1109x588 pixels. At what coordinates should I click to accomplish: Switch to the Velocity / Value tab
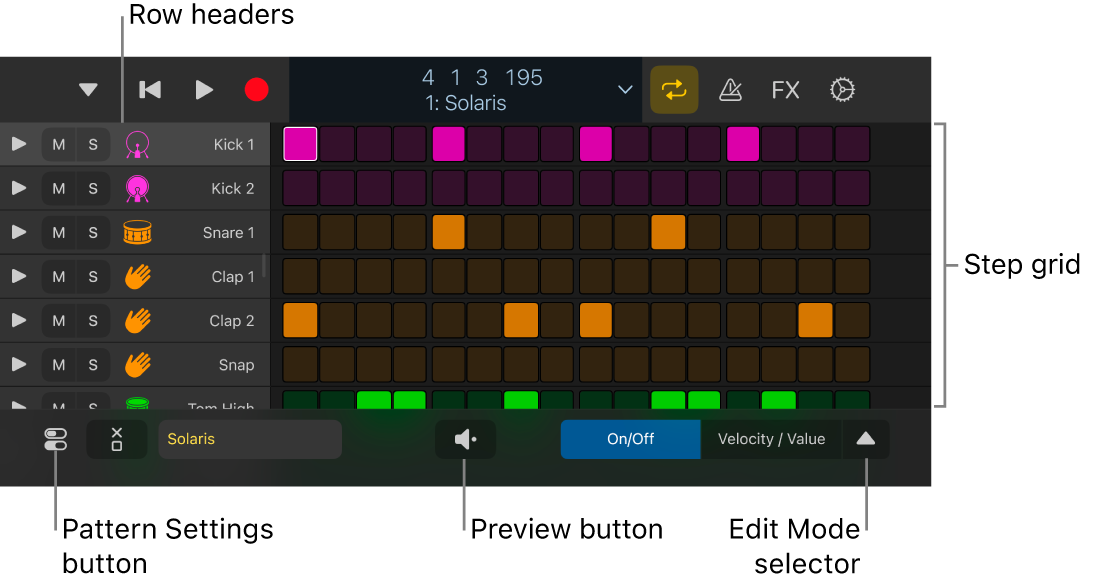point(771,439)
